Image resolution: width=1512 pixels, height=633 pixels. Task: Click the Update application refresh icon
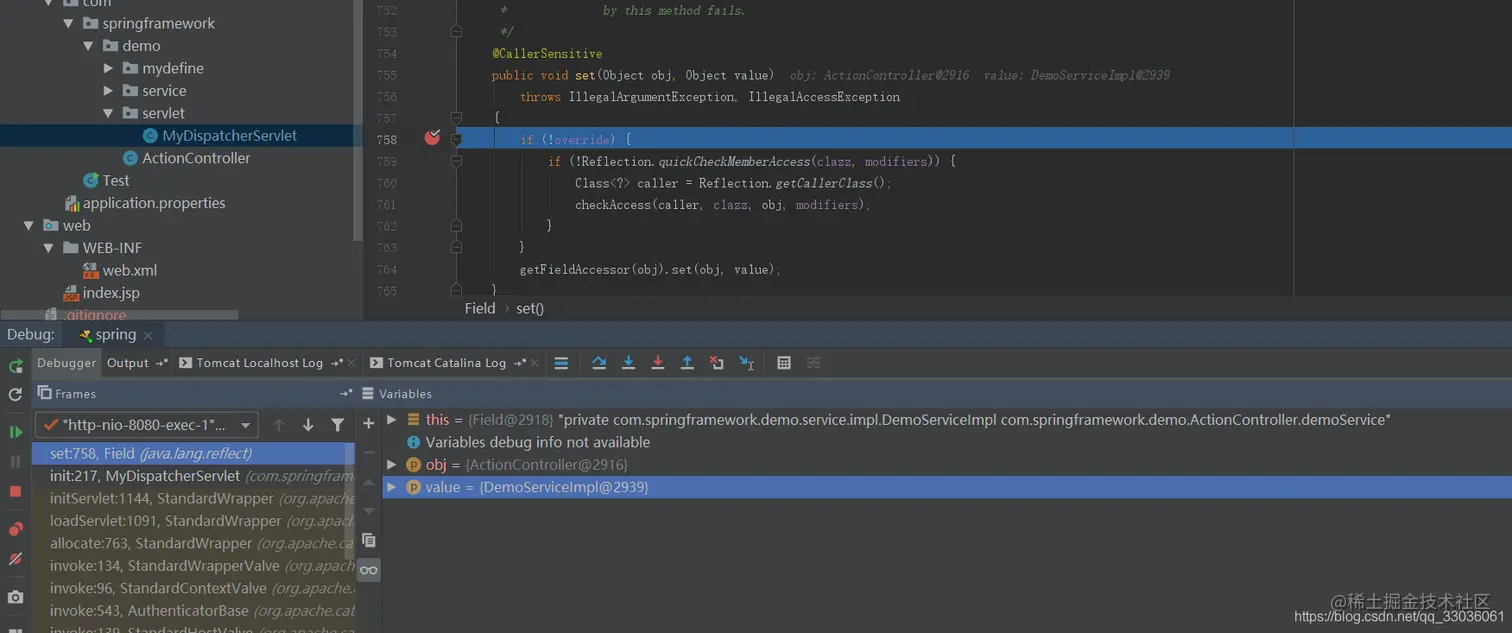pyautogui.click(x=15, y=394)
